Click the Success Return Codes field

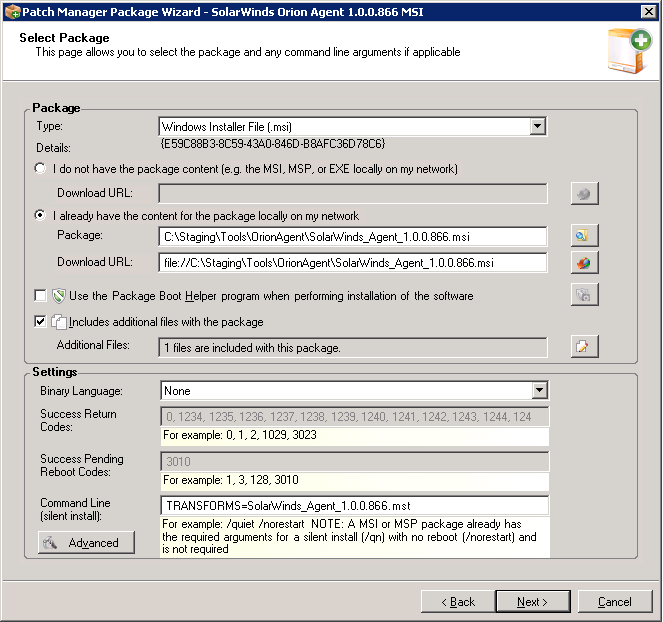coord(354,417)
